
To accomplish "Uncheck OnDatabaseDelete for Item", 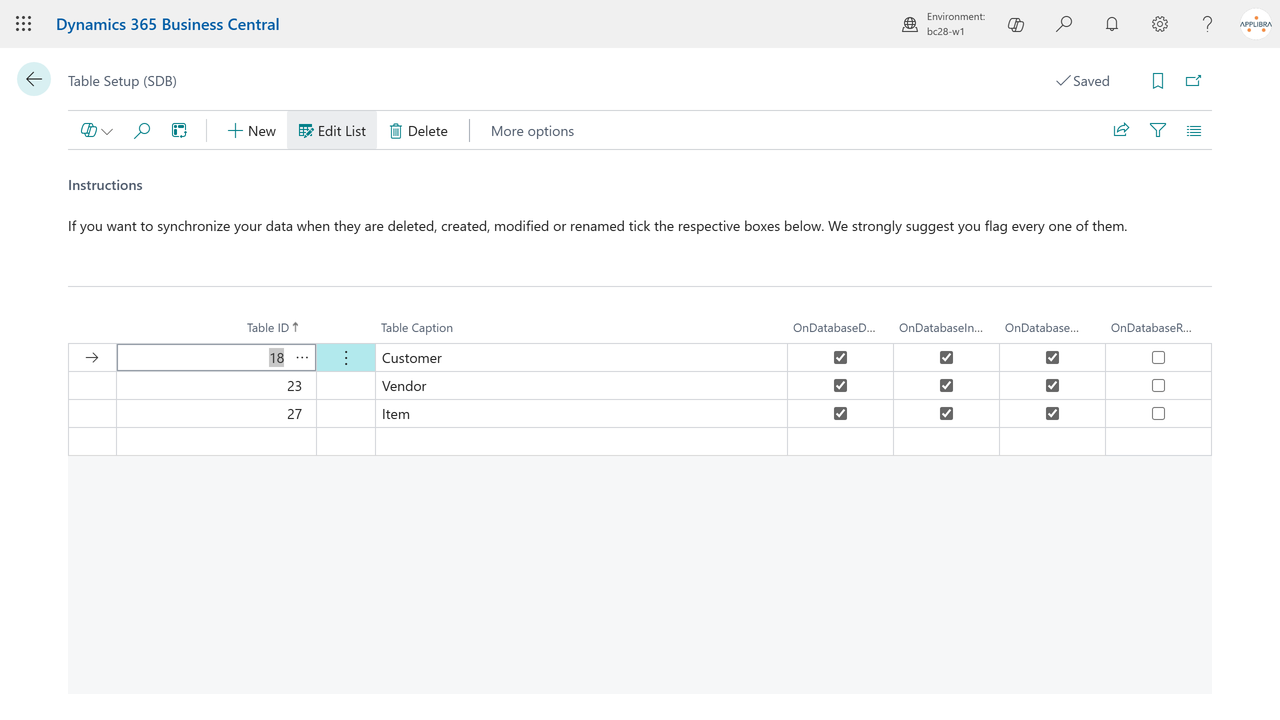I will pyautogui.click(x=840, y=414).
